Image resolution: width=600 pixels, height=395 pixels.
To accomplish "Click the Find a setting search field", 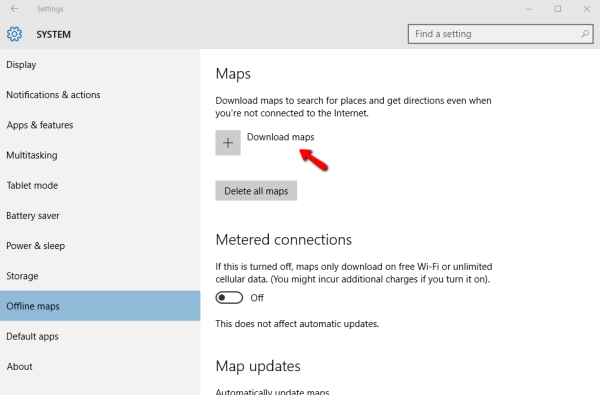I will pyautogui.click(x=501, y=34).
